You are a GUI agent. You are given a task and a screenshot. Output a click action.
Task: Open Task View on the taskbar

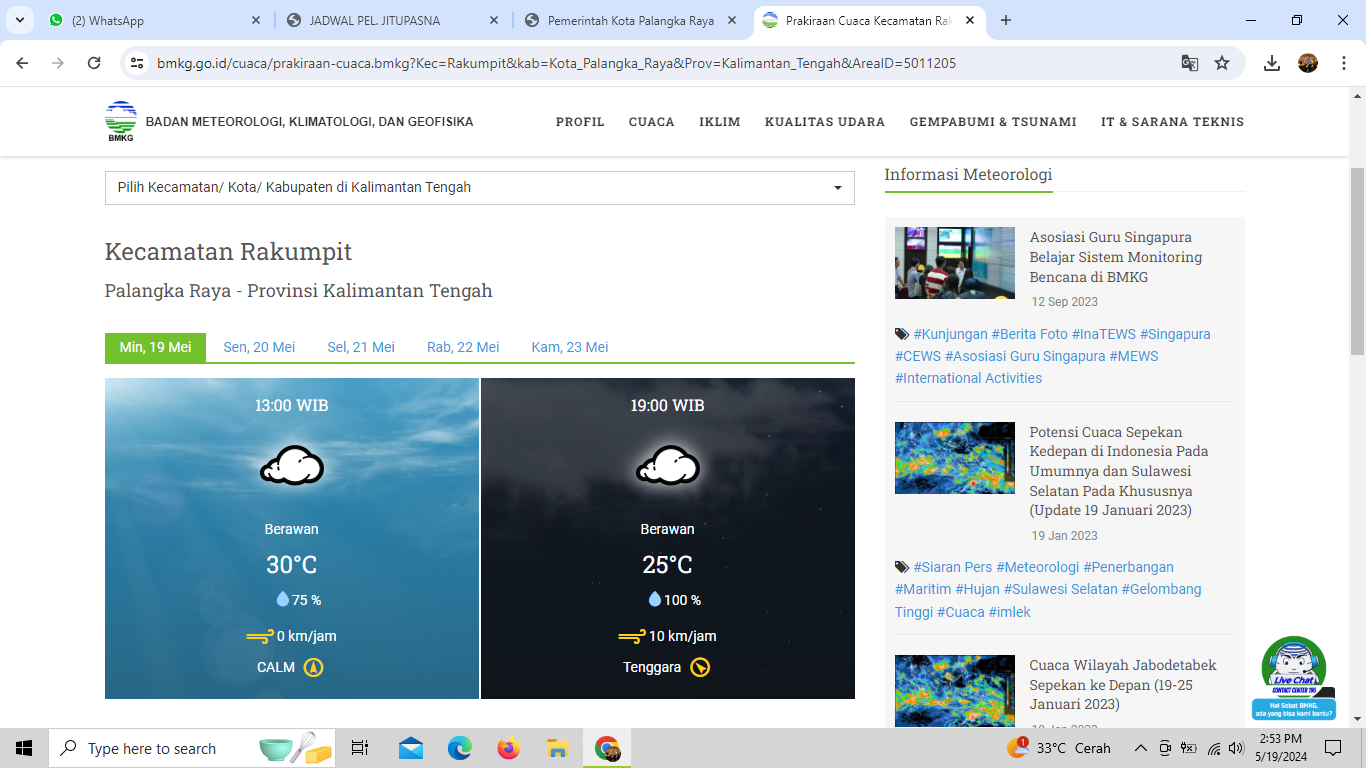360,748
